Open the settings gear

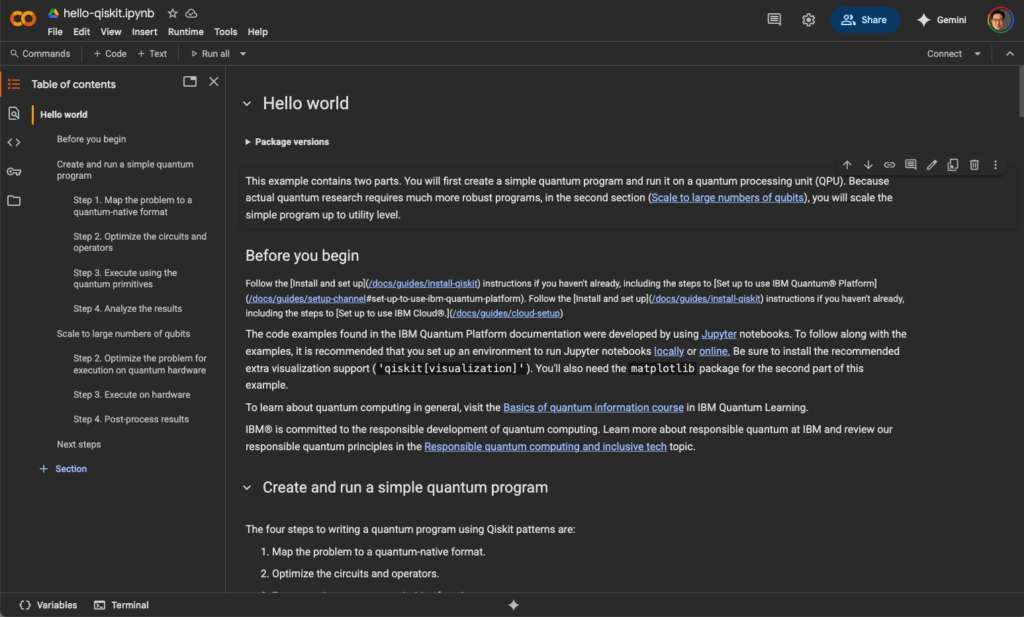pyautogui.click(x=808, y=20)
